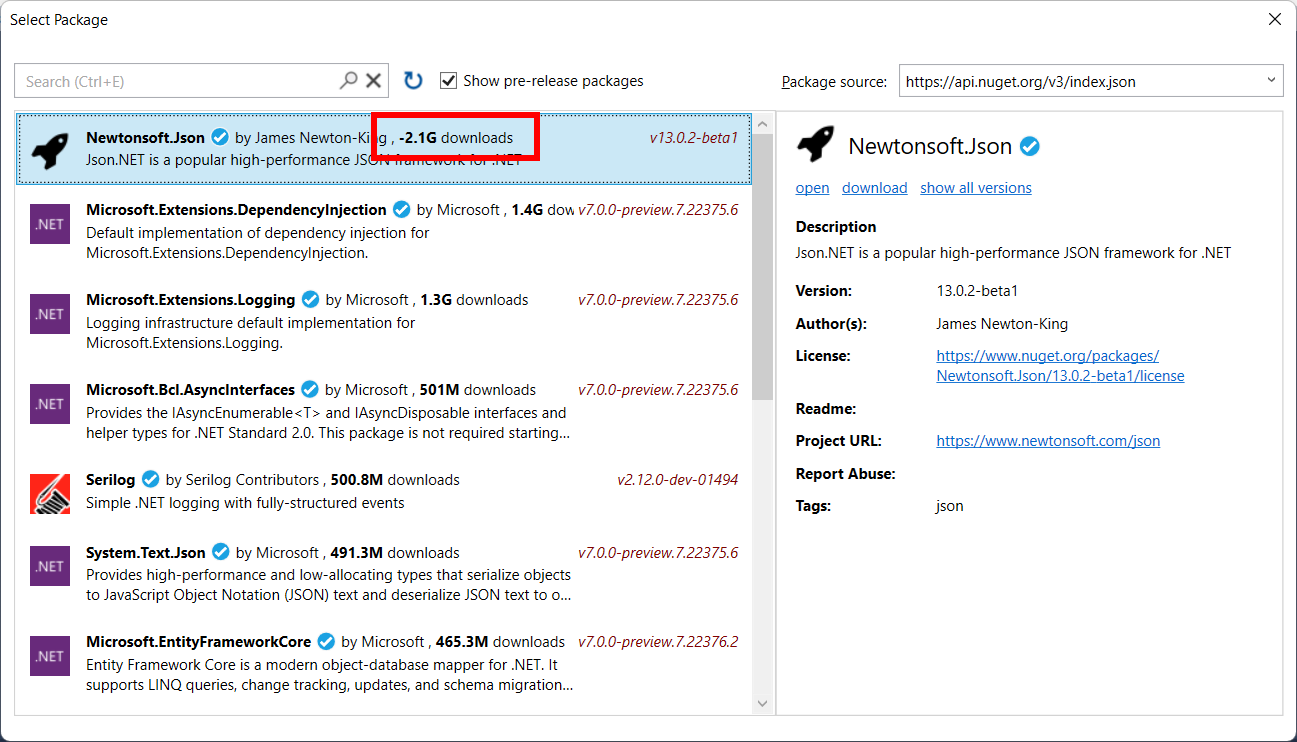Click the Newtonsoft.Json title in details pane
Viewport: 1297px width, 742px height.
coord(930,146)
